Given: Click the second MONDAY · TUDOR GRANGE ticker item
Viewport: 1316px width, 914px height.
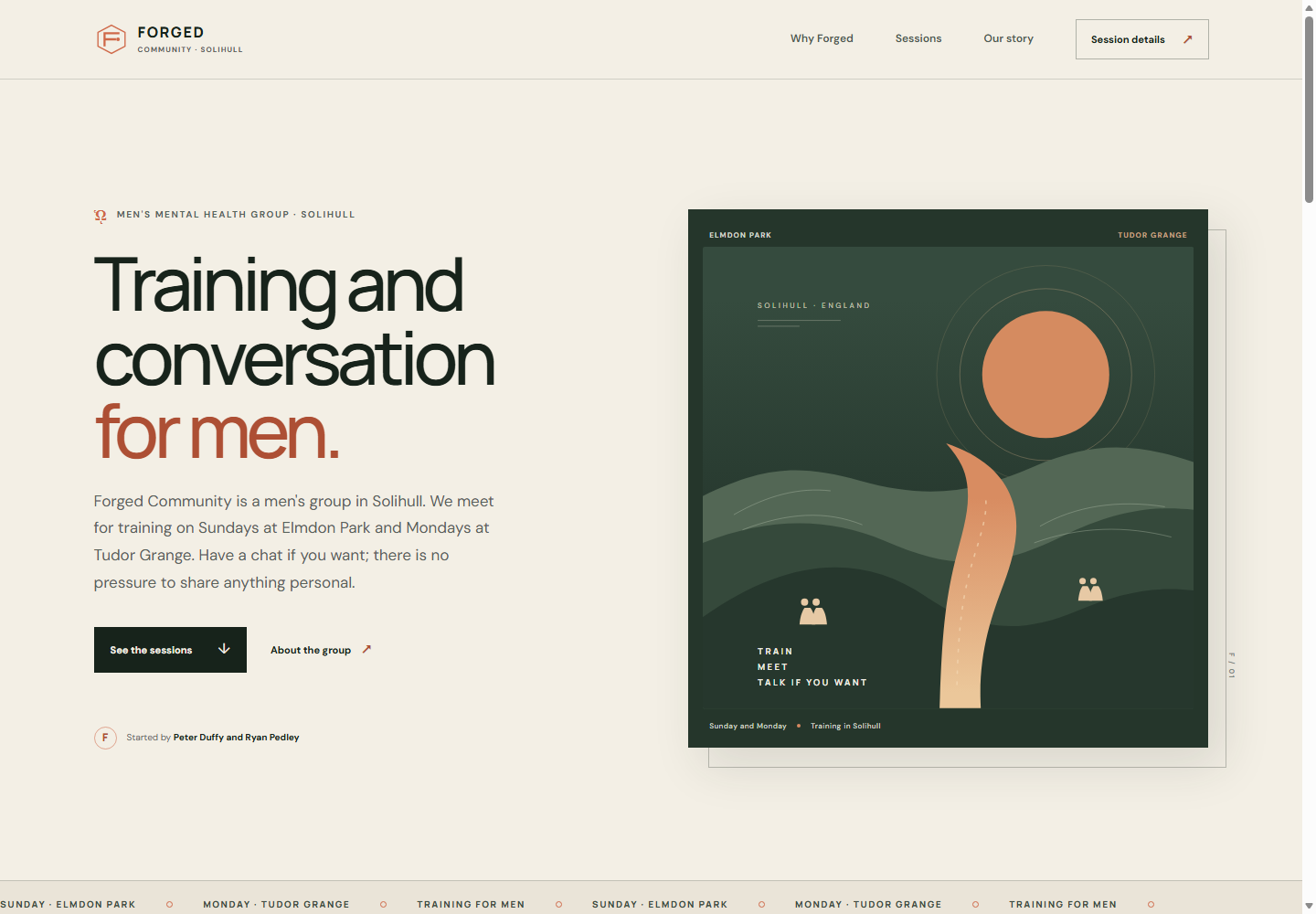Looking at the screenshot, I should 868,904.
